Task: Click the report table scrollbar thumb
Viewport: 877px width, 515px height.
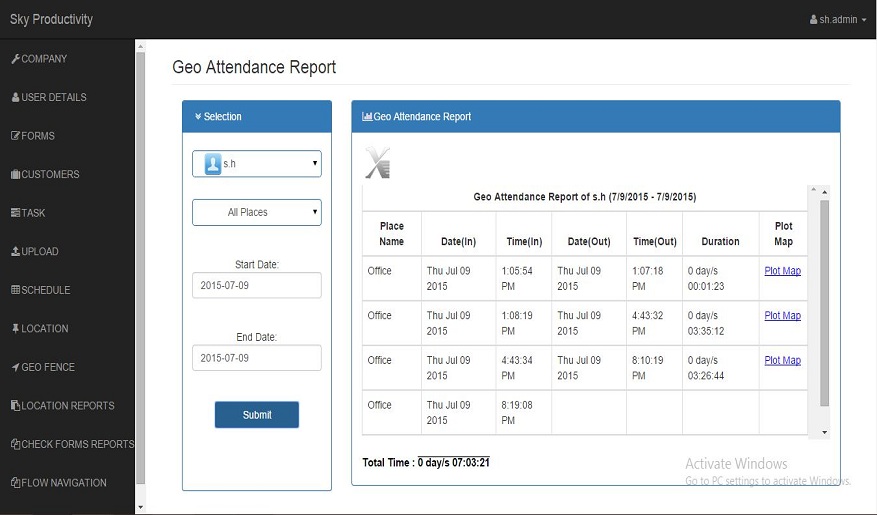Action: pos(824,303)
